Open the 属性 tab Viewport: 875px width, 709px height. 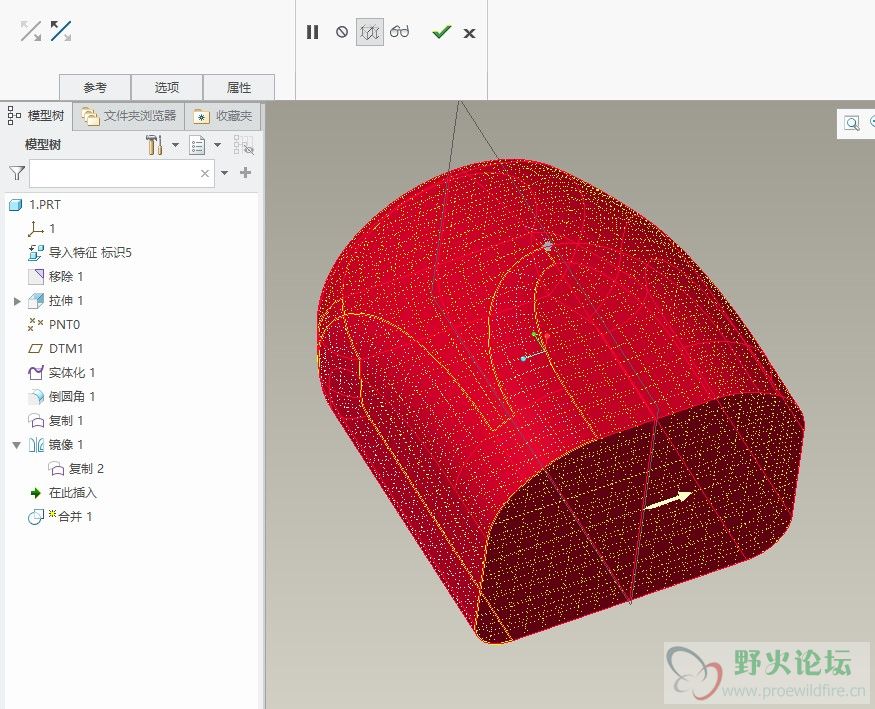[239, 88]
